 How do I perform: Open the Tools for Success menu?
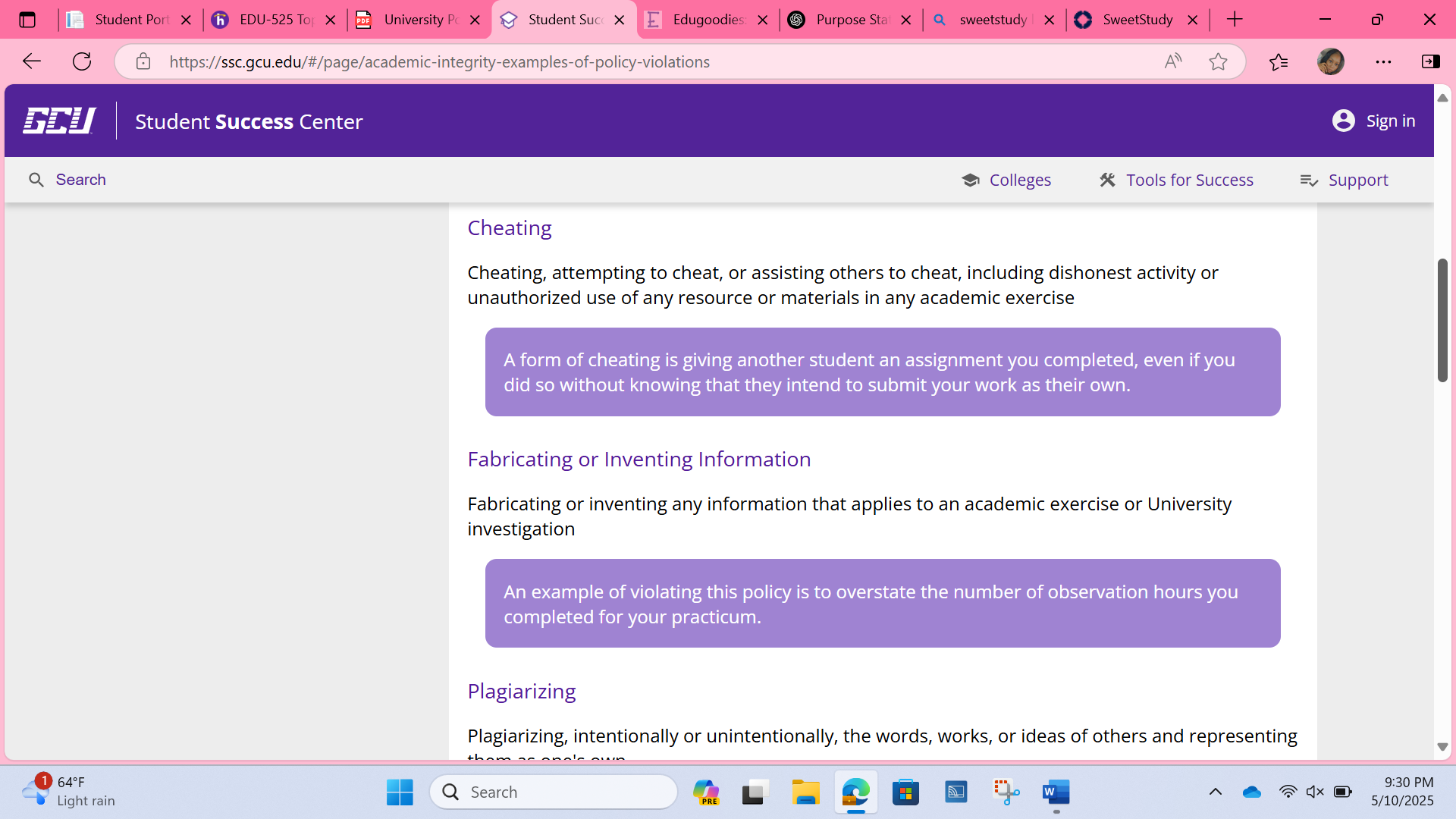click(1176, 180)
